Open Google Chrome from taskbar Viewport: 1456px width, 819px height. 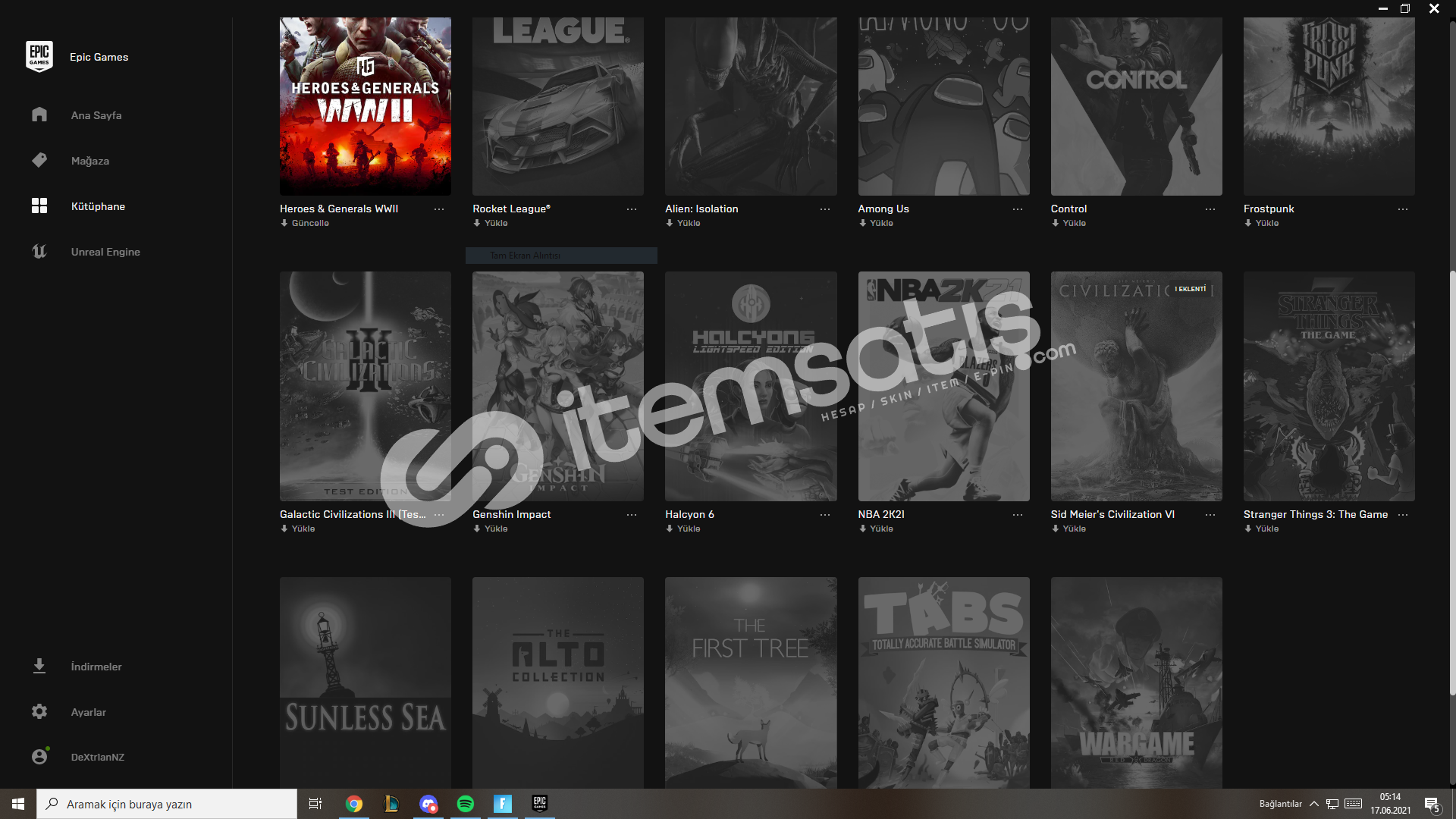[x=354, y=804]
